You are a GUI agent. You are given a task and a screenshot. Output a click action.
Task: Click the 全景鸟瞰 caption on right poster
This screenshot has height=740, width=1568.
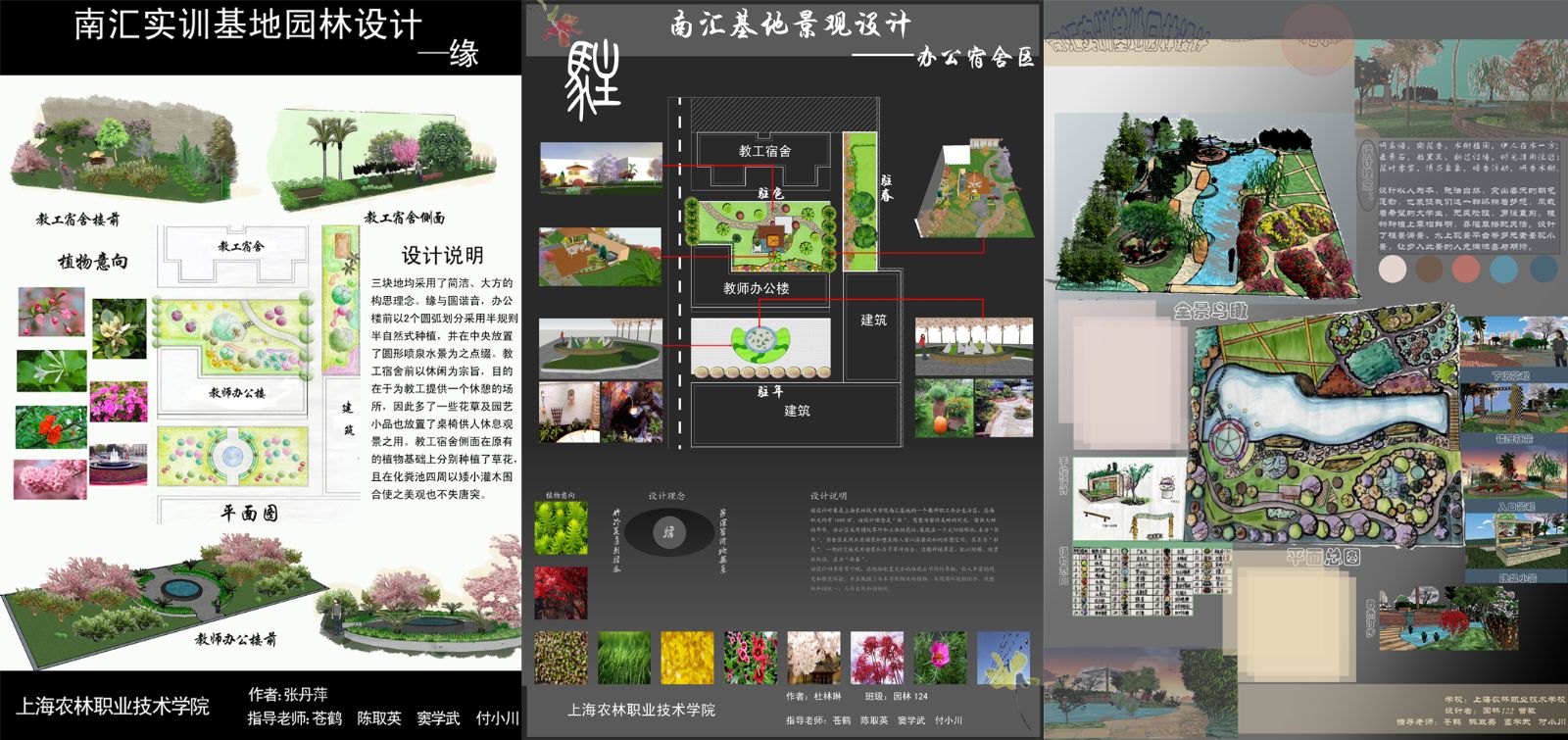point(1211,311)
